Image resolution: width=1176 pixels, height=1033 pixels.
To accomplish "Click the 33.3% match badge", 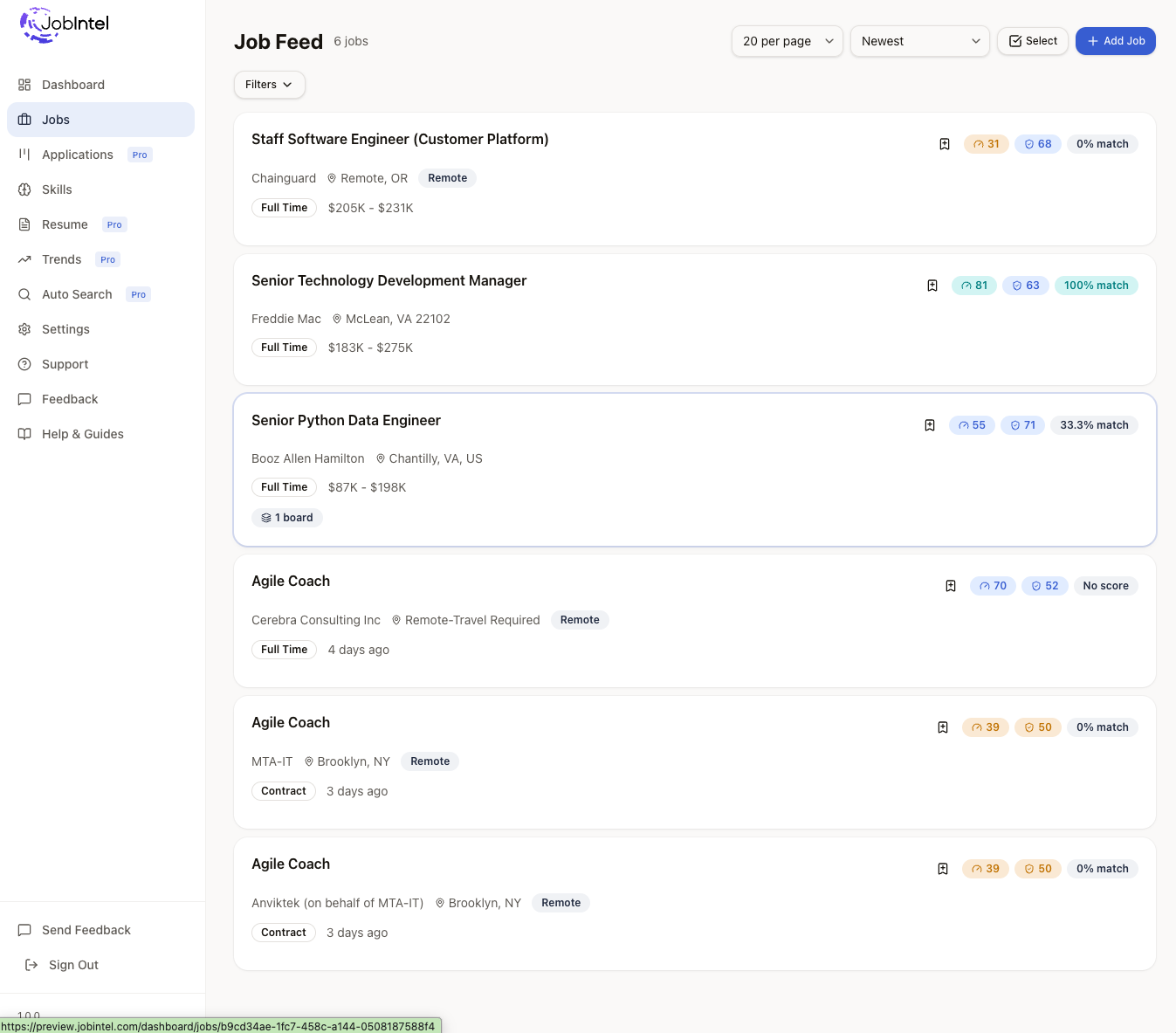I will [x=1094, y=425].
